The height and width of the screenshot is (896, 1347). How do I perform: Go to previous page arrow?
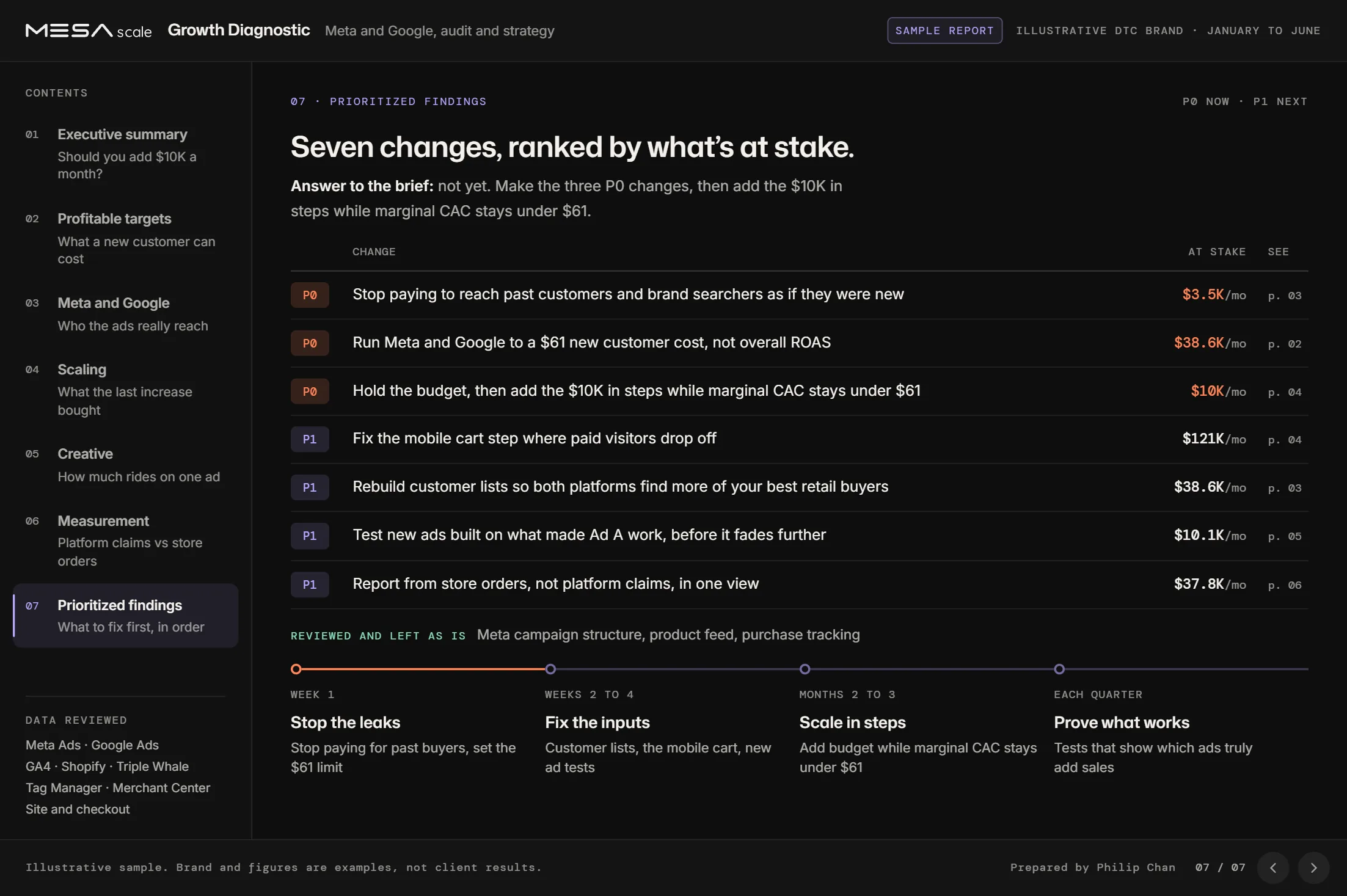[1273, 867]
